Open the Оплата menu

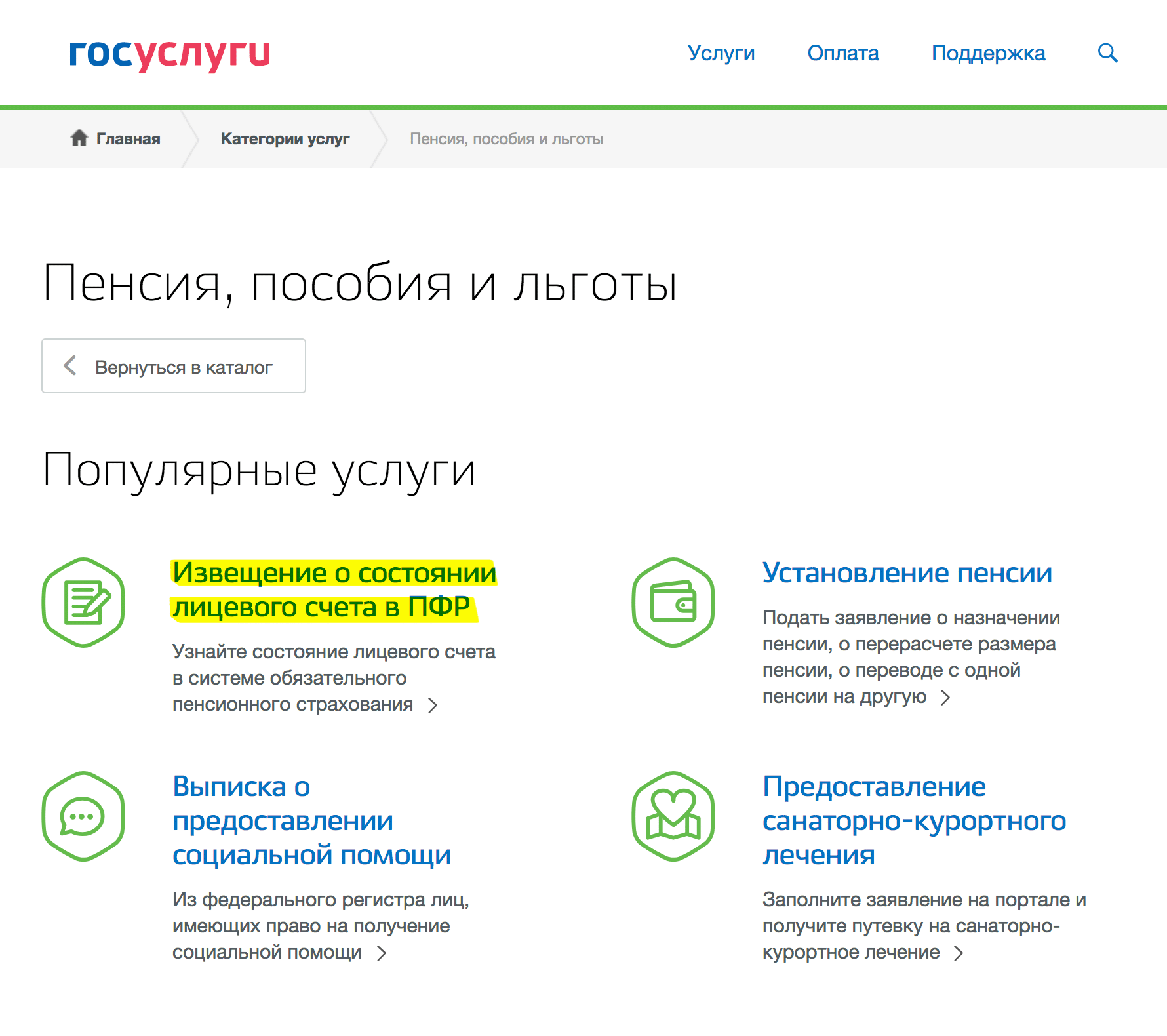[843, 53]
